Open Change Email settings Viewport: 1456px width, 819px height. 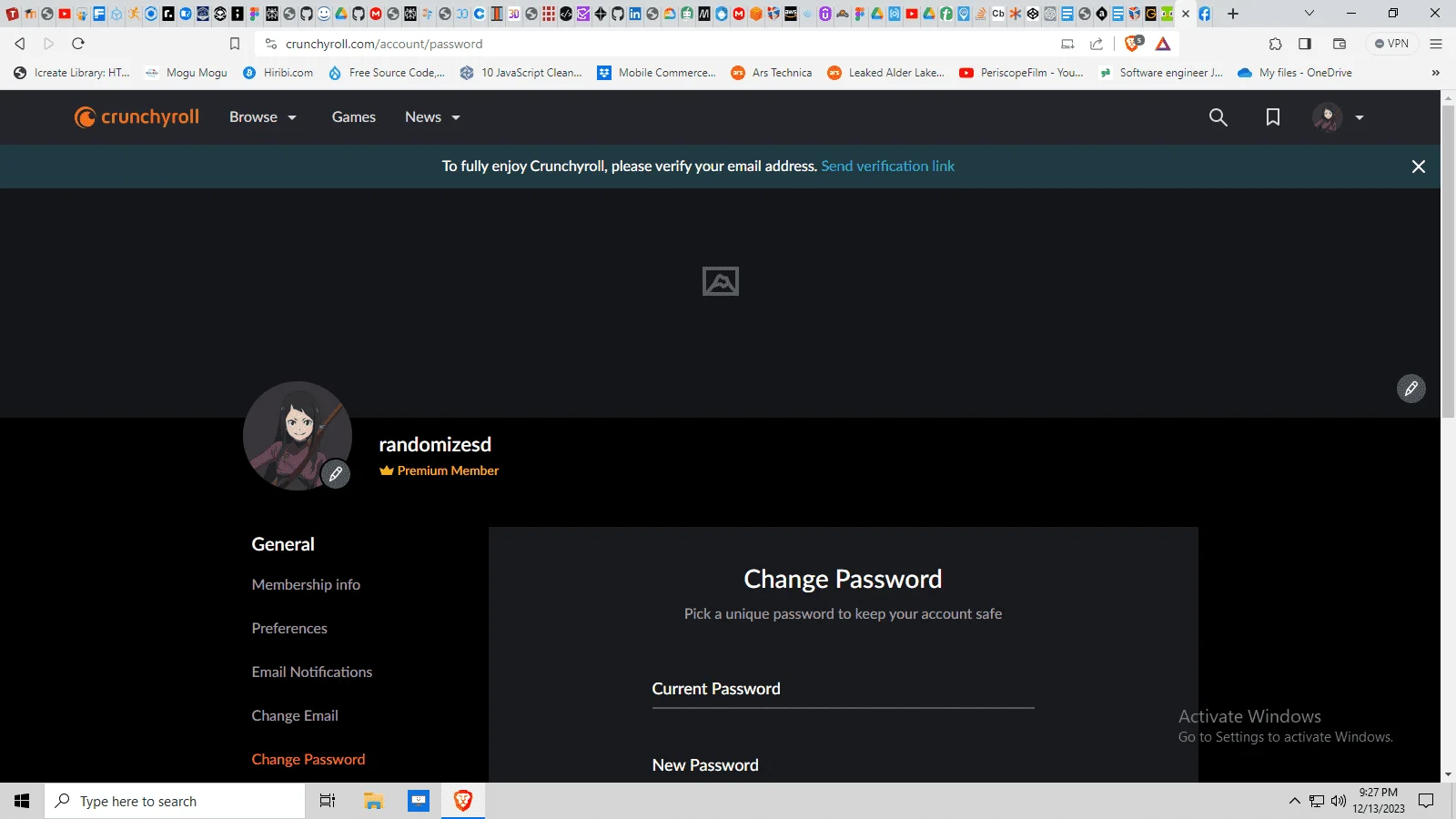pyautogui.click(x=295, y=715)
